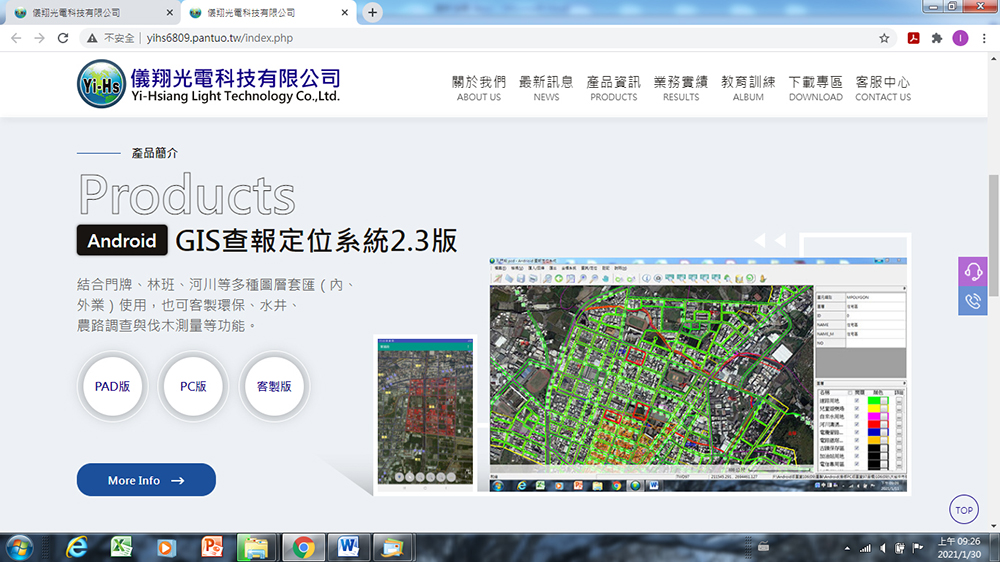
Task: Open Excel from the taskbar
Action: (121, 547)
